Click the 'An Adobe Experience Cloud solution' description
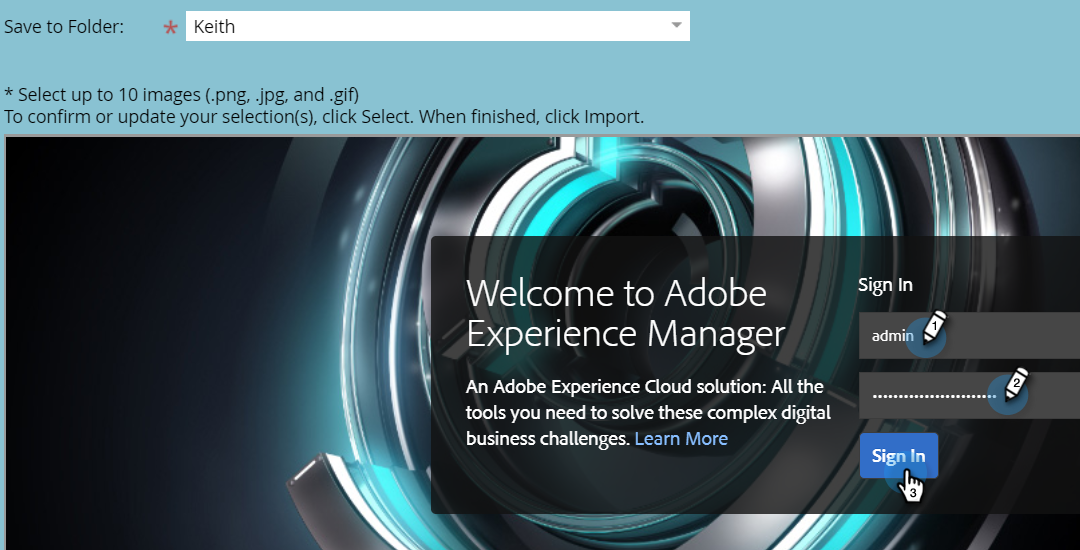The image size is (1080, 550). click(x=648, y=412)
